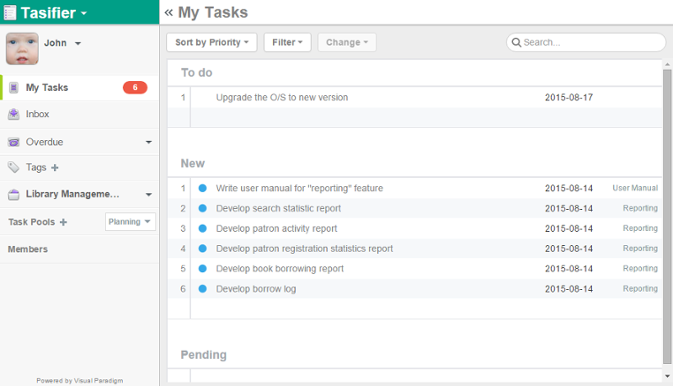Click the Inbox tray icon
The image size is (673, 386).
14,114
